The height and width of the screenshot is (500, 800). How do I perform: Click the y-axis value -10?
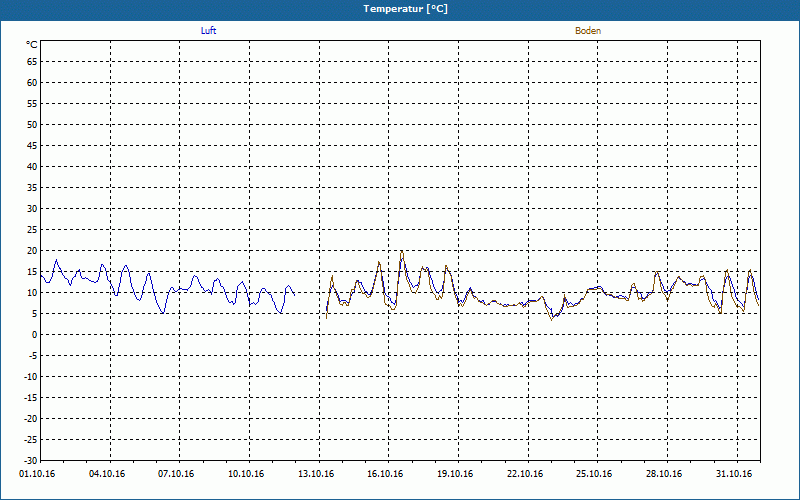point(31,377)
